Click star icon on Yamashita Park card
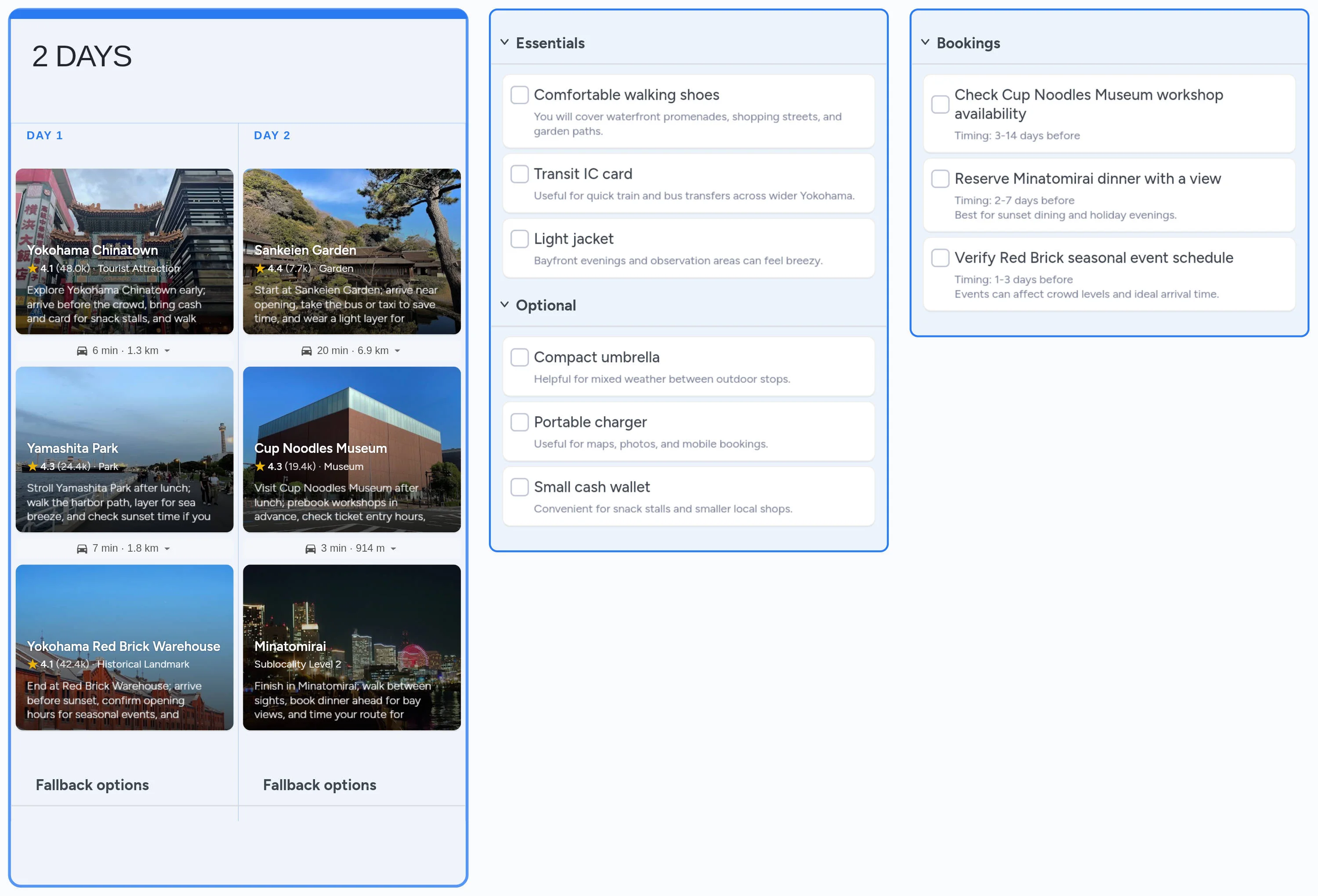Viewport: 1318px width, 896px height. tap(33, 467)
